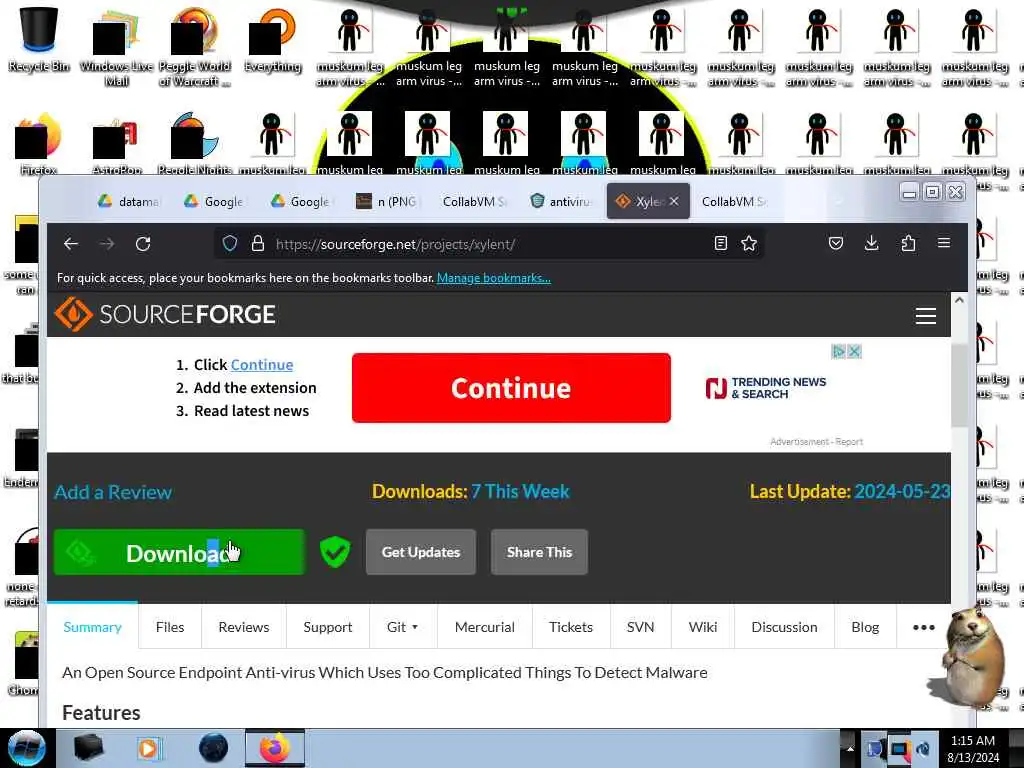This screenshot has width=1024, height=768.
Task: Click the blue Continue text link
Action: click(262, 365)
